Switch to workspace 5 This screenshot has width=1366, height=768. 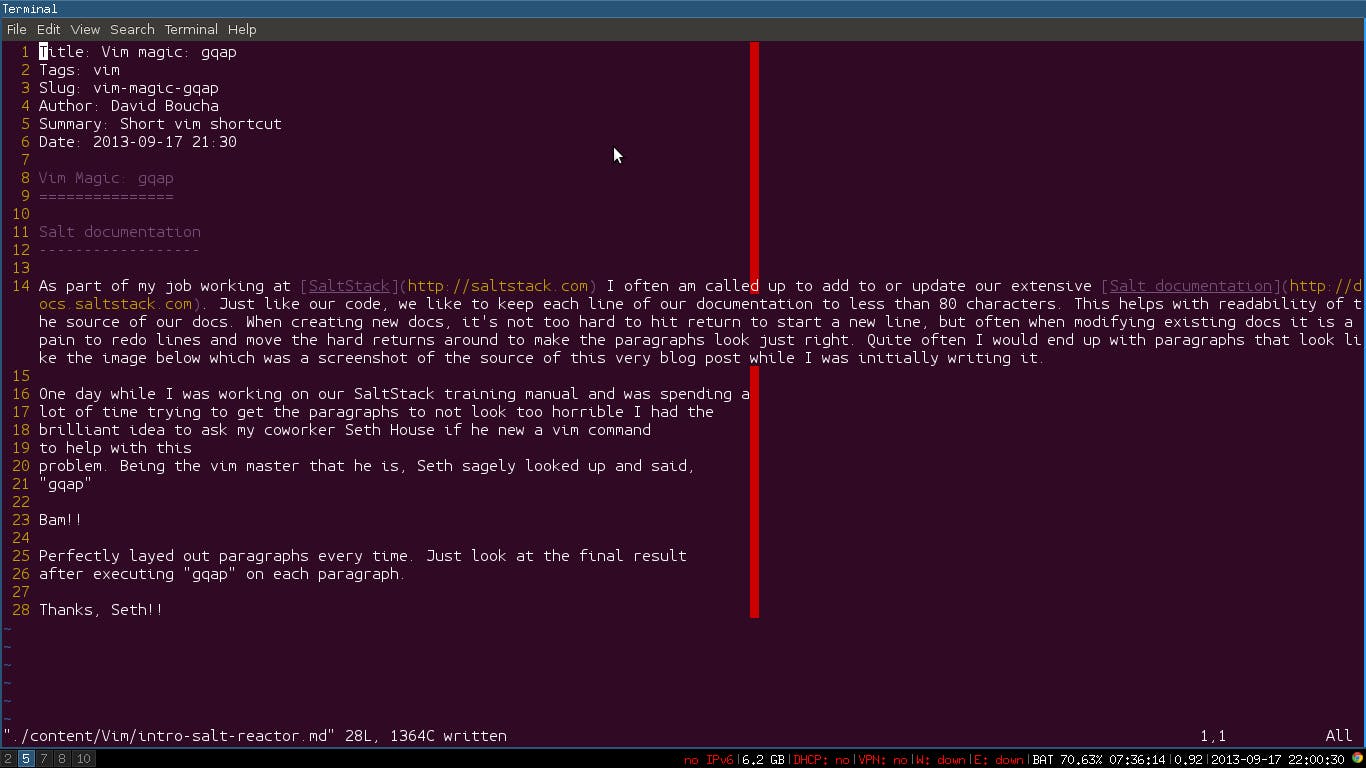[x=26, y=759]
